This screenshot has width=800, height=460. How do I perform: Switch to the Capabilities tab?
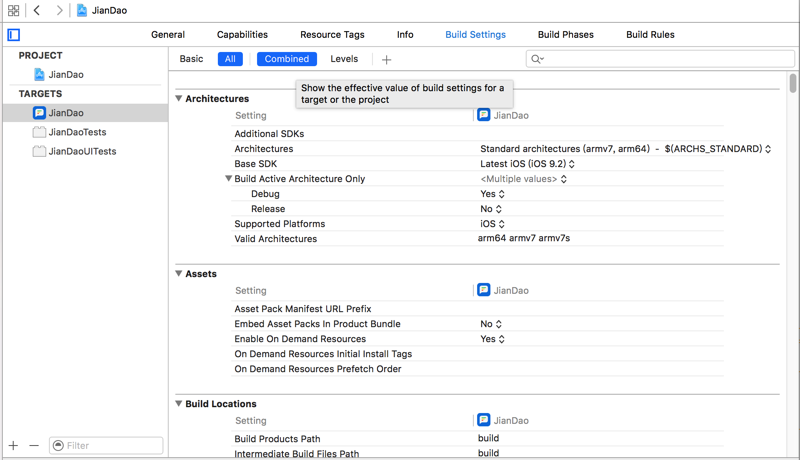click(242, 35)
